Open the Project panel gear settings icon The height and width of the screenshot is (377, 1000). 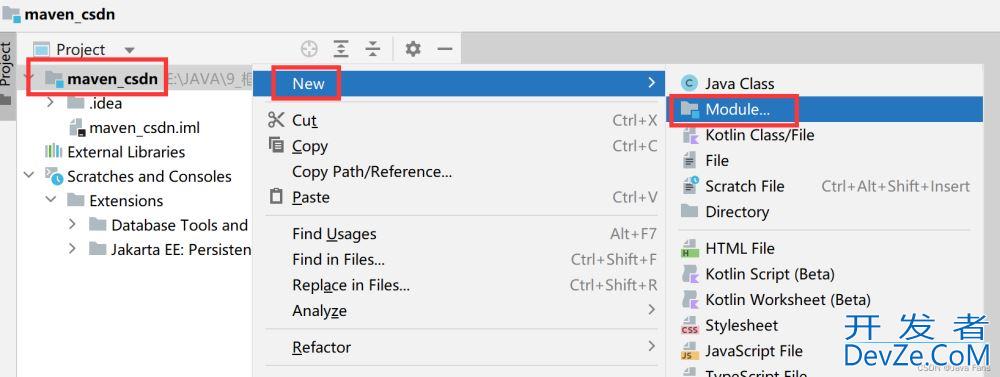coord(413,49)
